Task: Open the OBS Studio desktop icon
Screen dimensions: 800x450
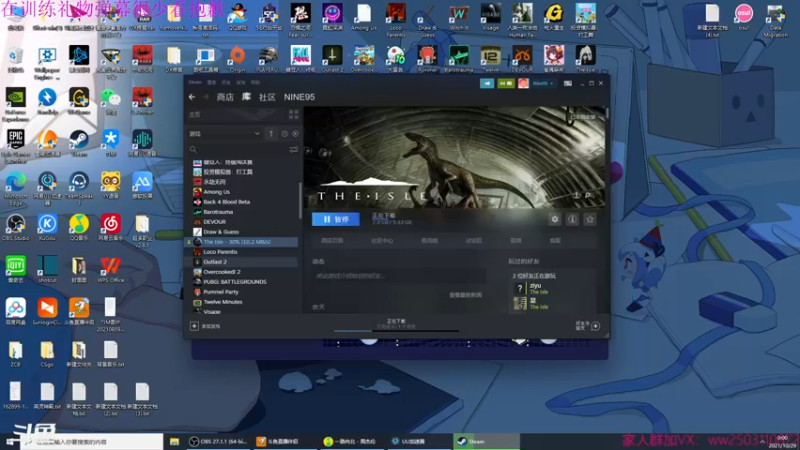Action: 16,228
